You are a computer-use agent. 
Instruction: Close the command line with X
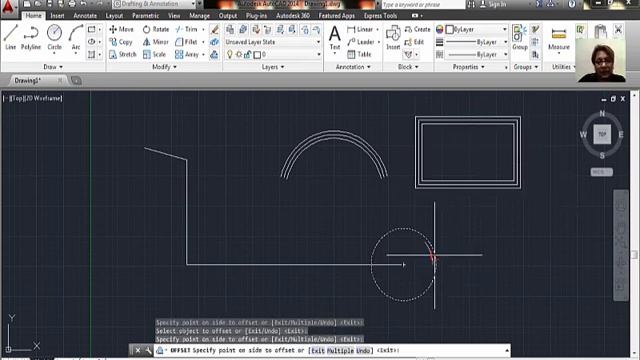(138, 350)
